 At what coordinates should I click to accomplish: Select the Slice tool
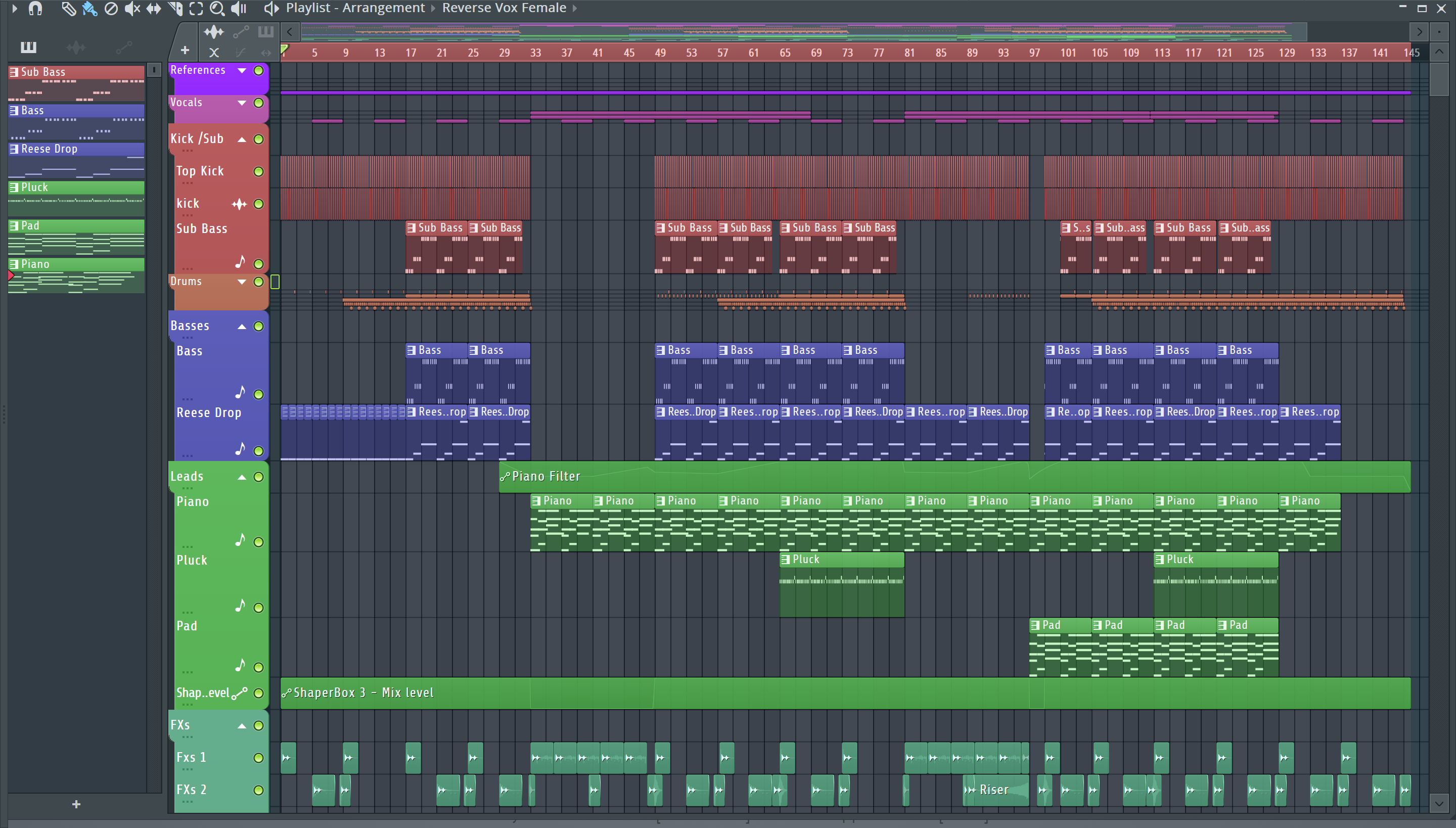[175, 9]
